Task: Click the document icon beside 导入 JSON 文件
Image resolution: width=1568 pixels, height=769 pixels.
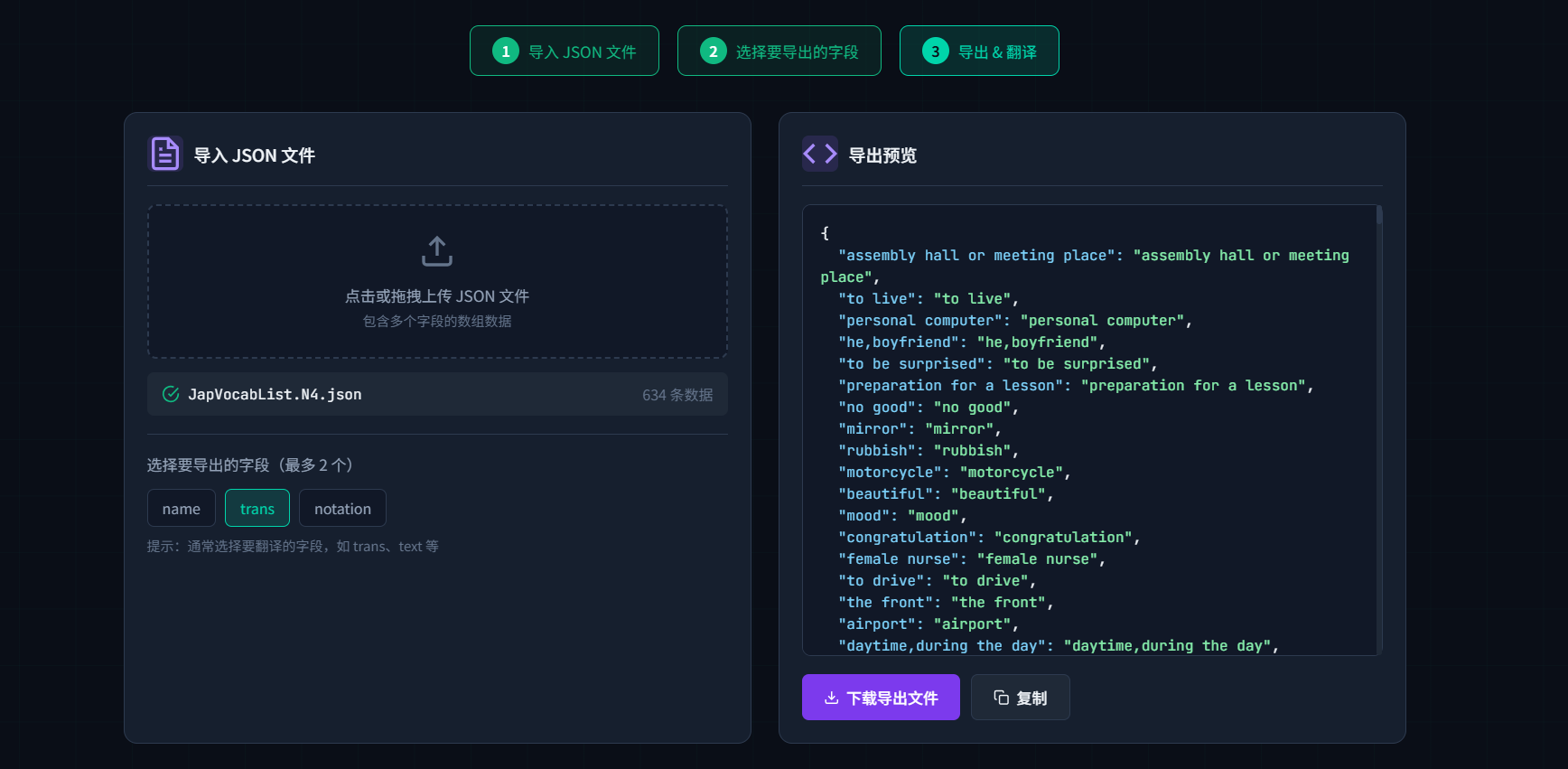Action: tap(165, 155)
